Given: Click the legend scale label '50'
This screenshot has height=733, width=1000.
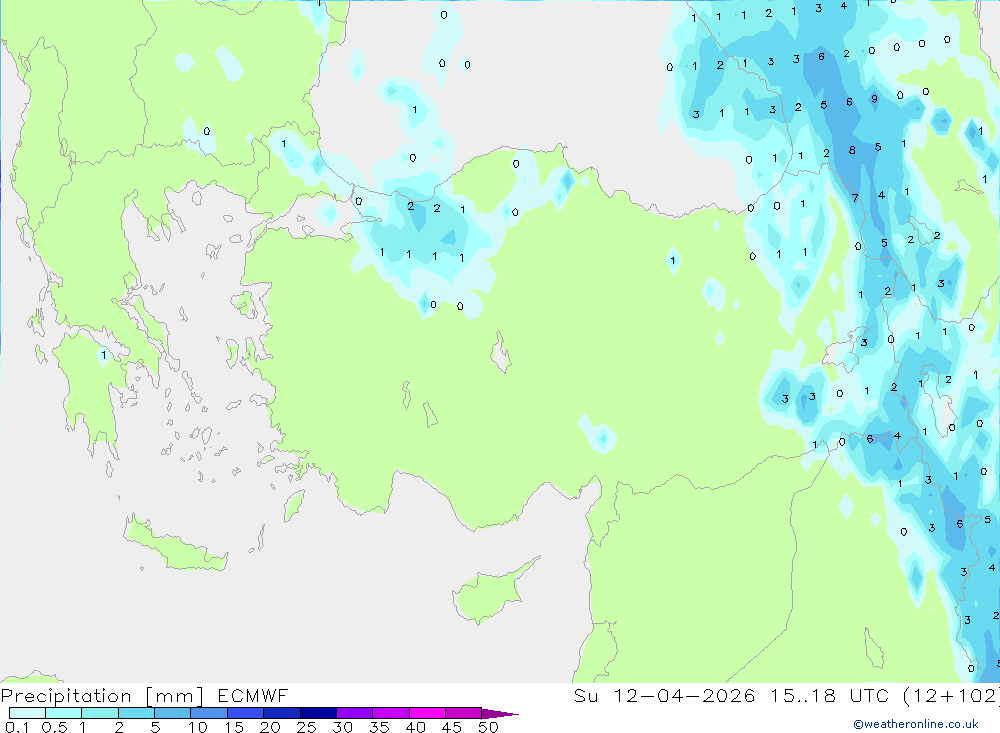Looking at the screenshot, I should pos(489,727).
